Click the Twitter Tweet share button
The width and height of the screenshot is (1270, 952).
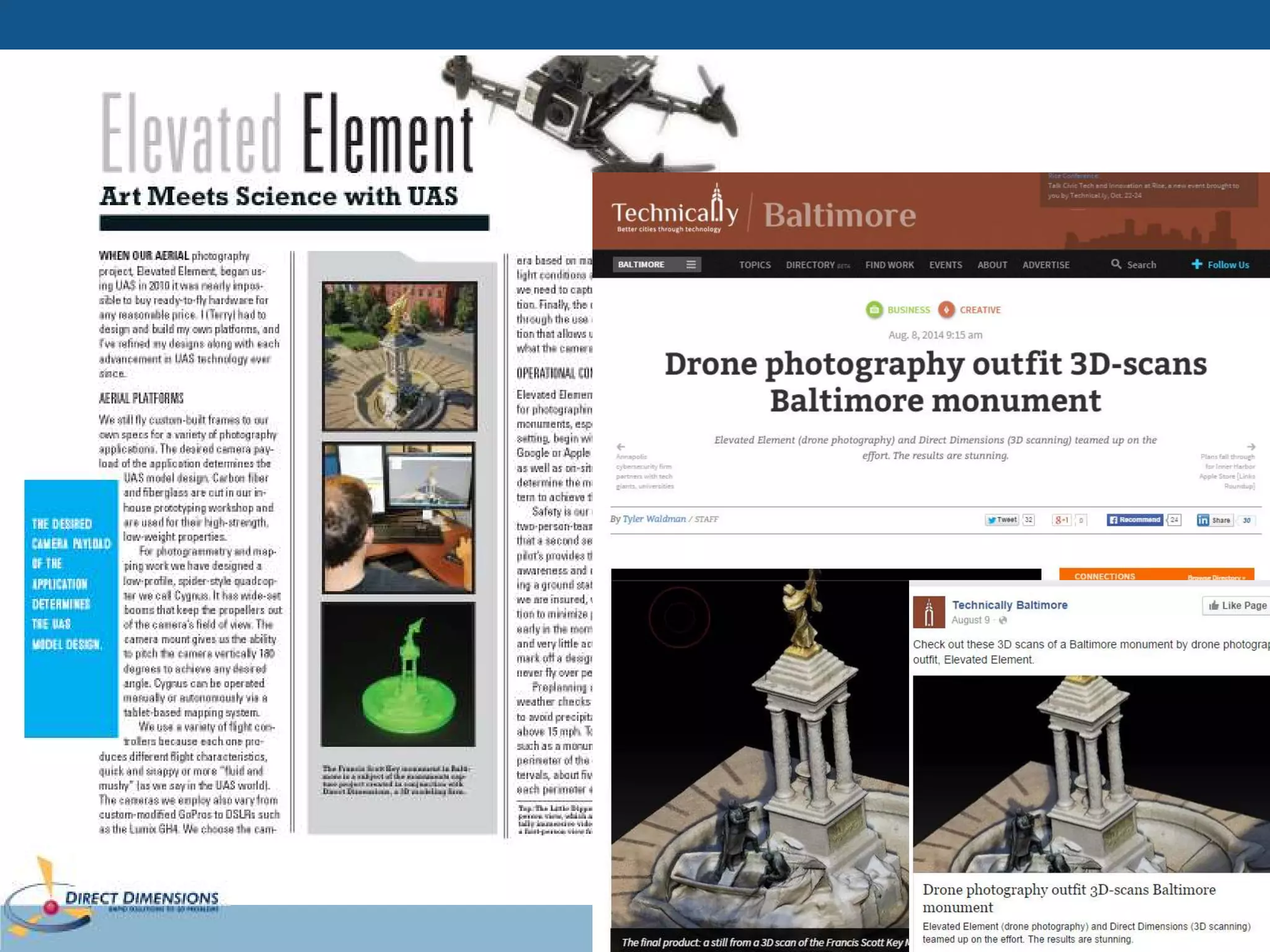(1002, 520)
